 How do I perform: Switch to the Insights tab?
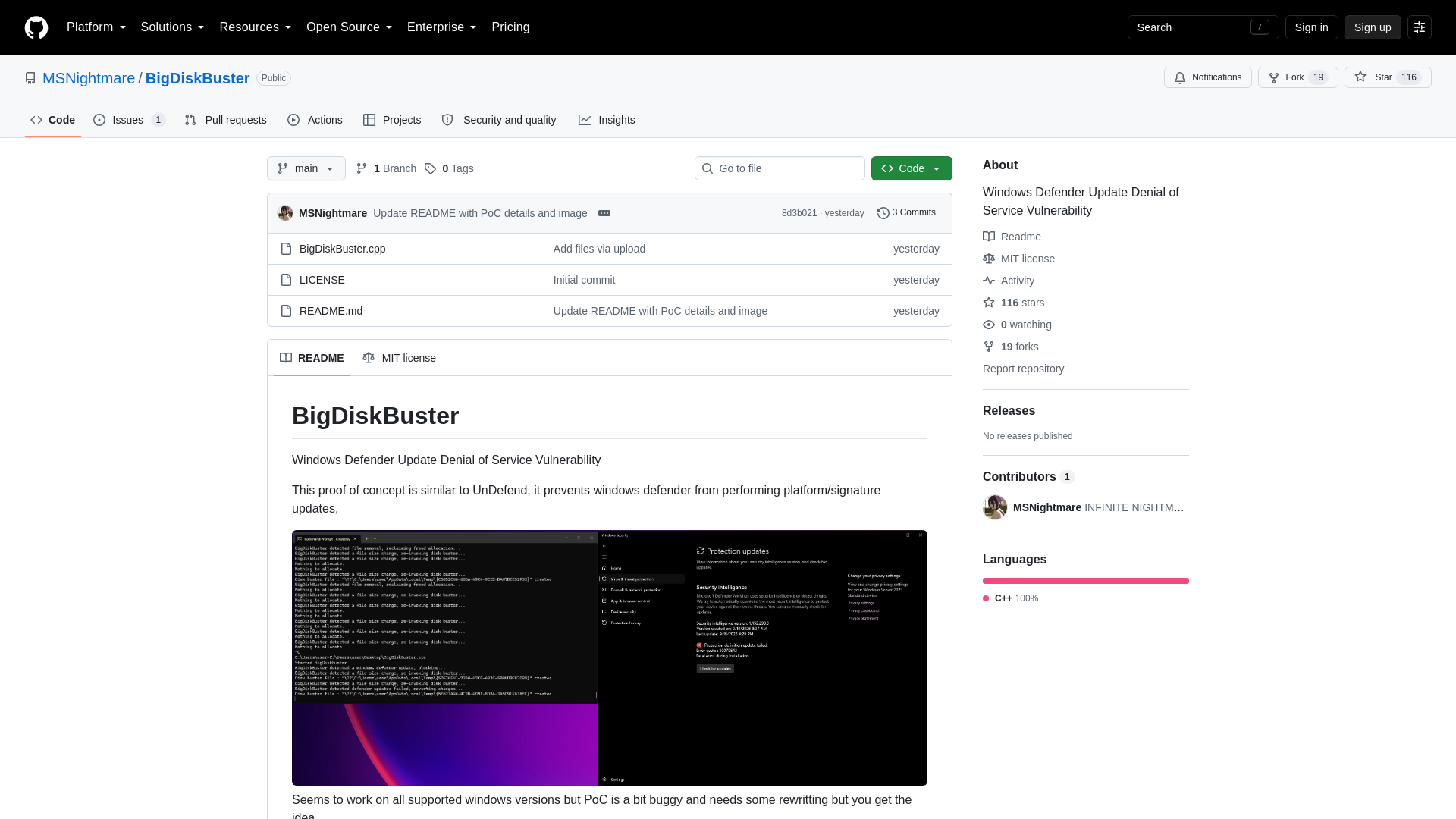[607, 120]
